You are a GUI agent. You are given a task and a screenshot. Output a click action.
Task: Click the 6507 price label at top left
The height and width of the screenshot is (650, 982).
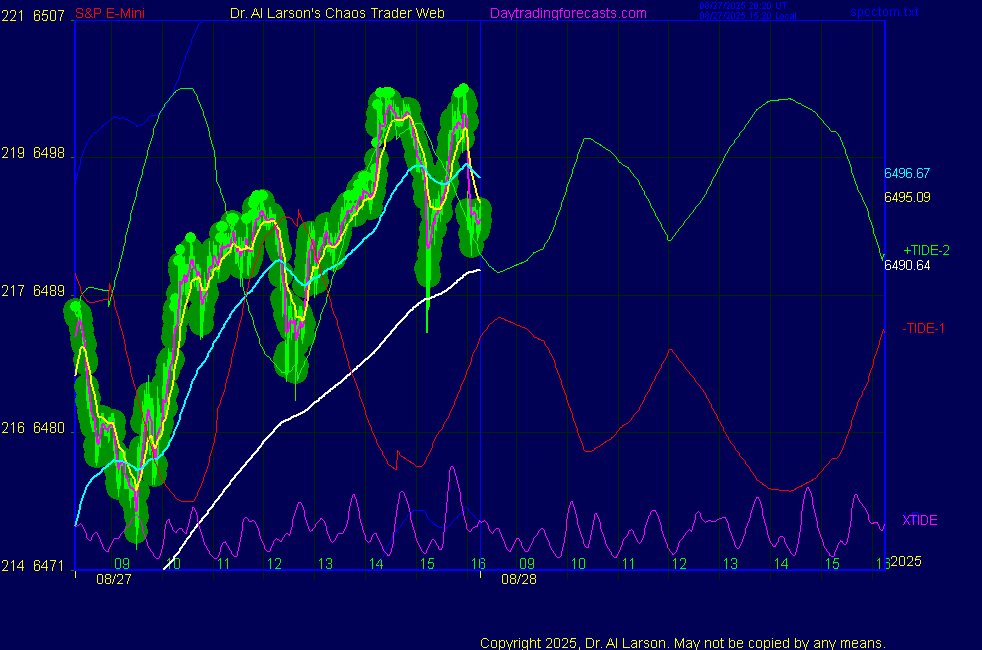49,15
